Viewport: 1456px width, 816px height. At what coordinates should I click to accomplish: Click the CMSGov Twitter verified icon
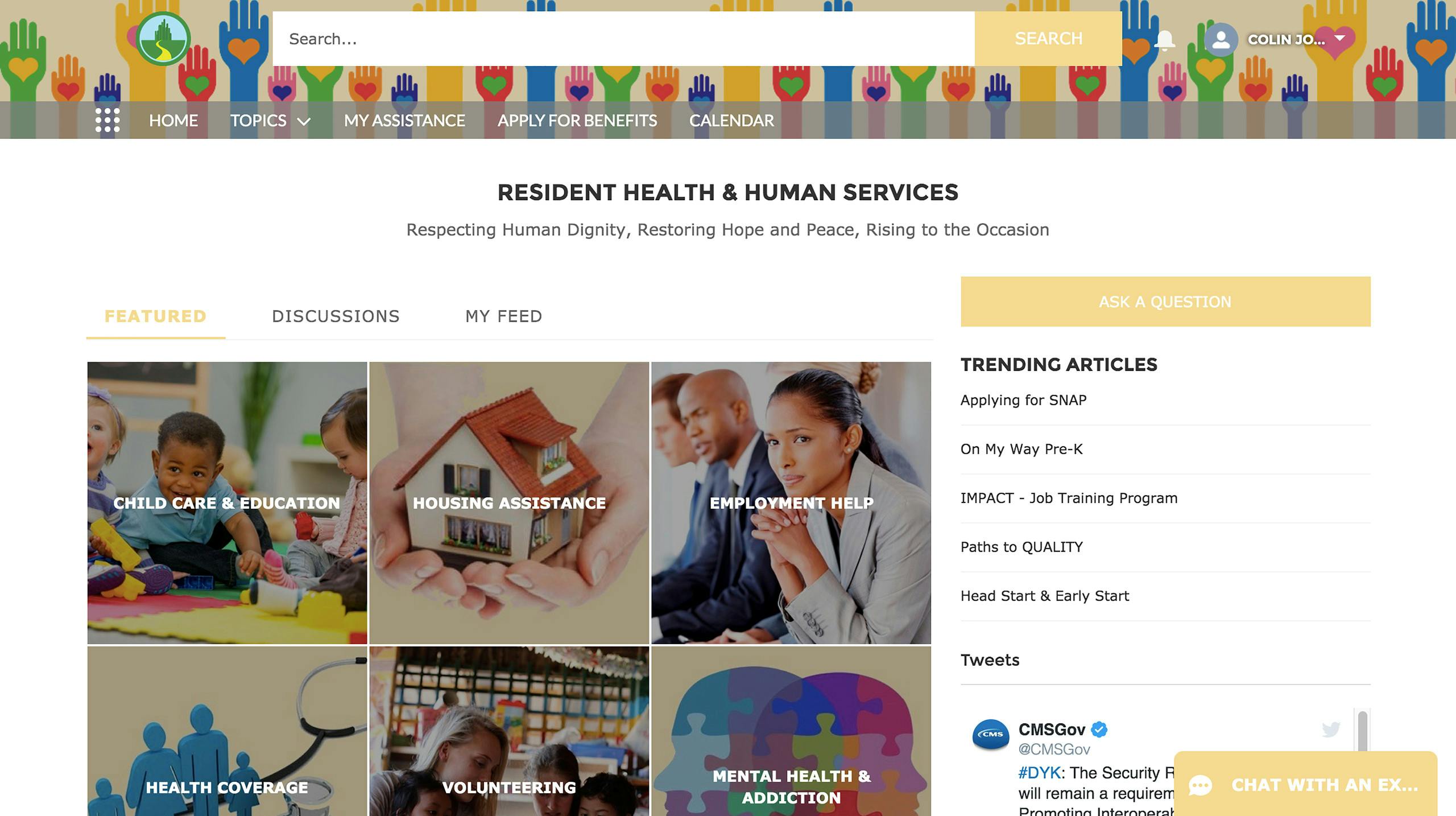[x=1105, y=727]
